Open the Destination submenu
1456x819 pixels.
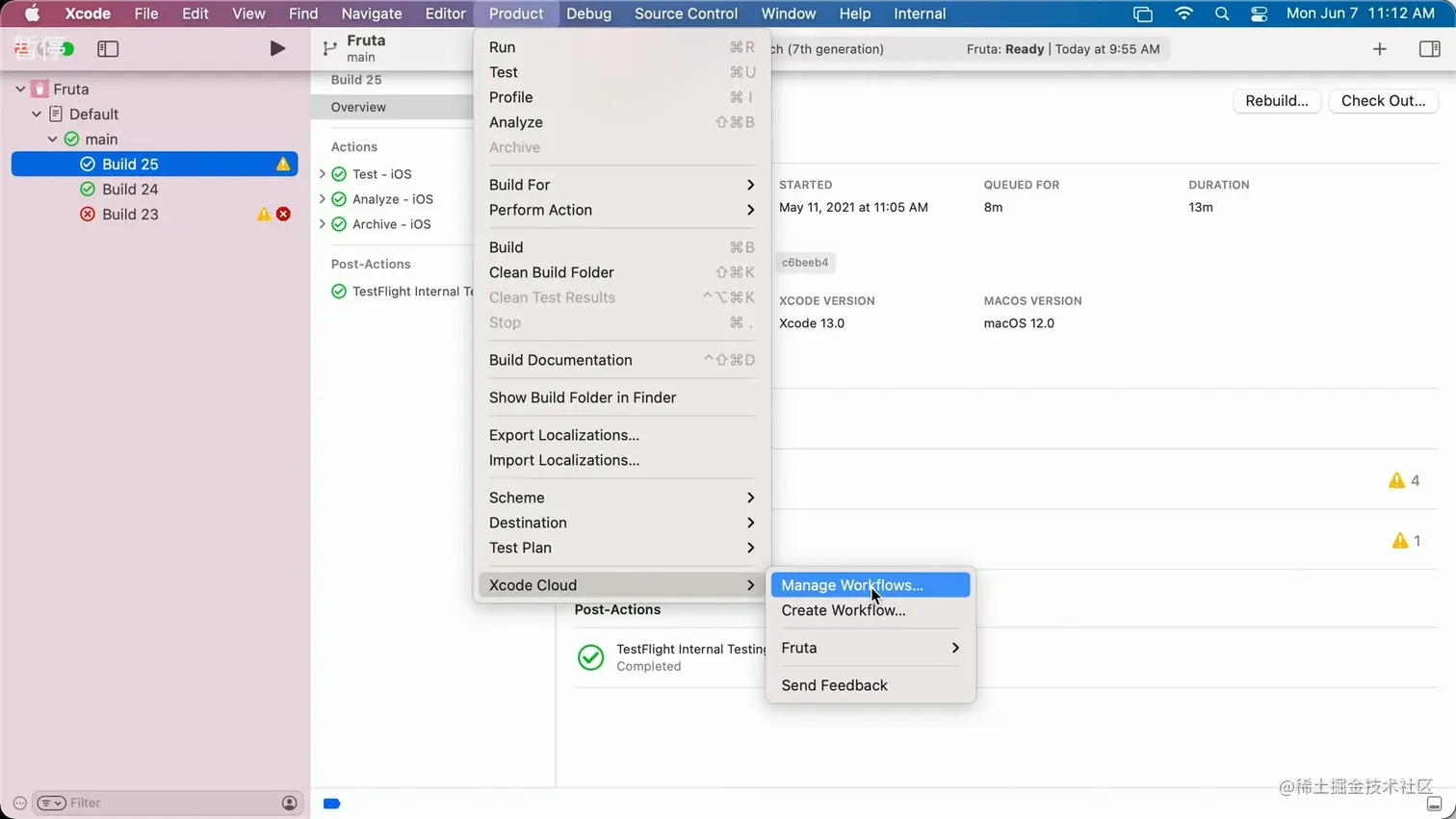622,523
